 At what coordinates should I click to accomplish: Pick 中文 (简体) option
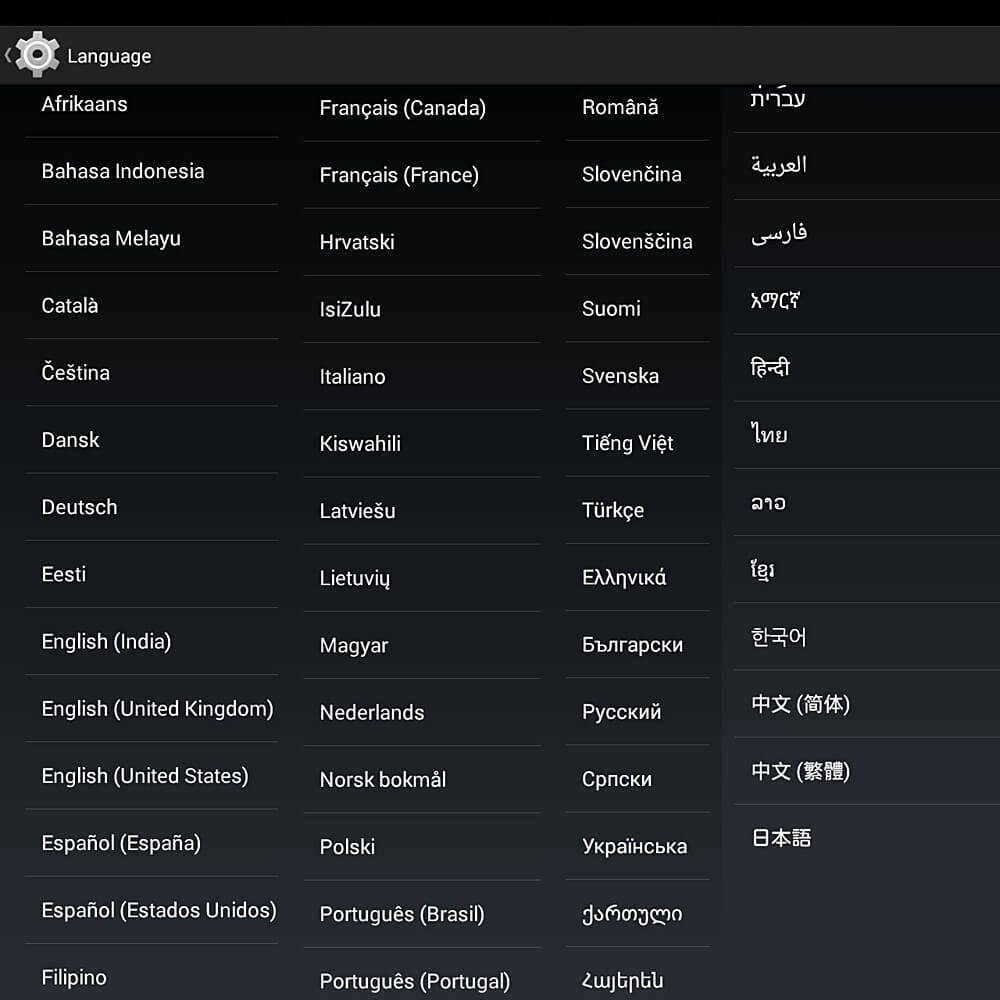867,704
